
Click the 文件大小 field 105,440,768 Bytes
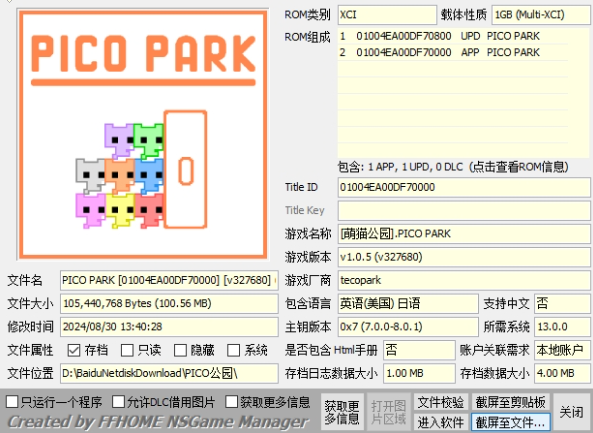169,304
